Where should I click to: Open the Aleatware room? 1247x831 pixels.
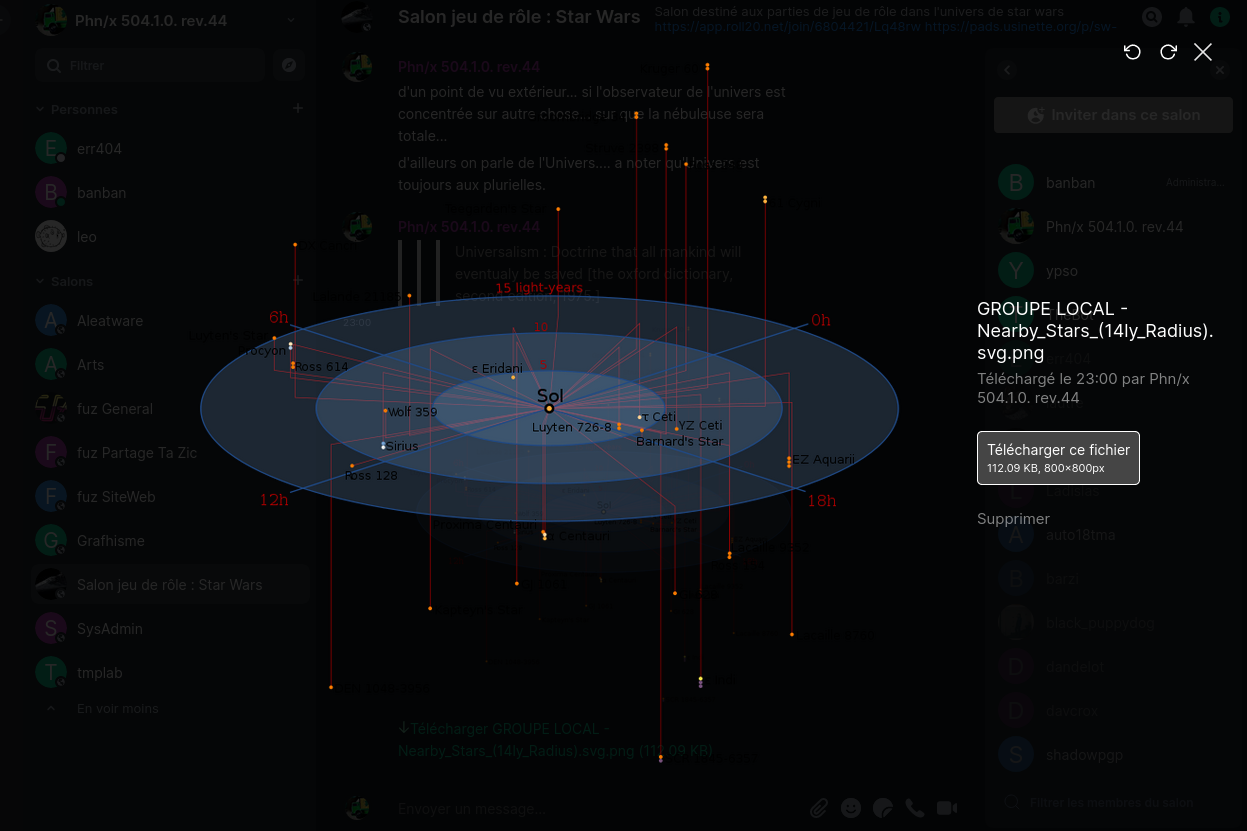170,321
